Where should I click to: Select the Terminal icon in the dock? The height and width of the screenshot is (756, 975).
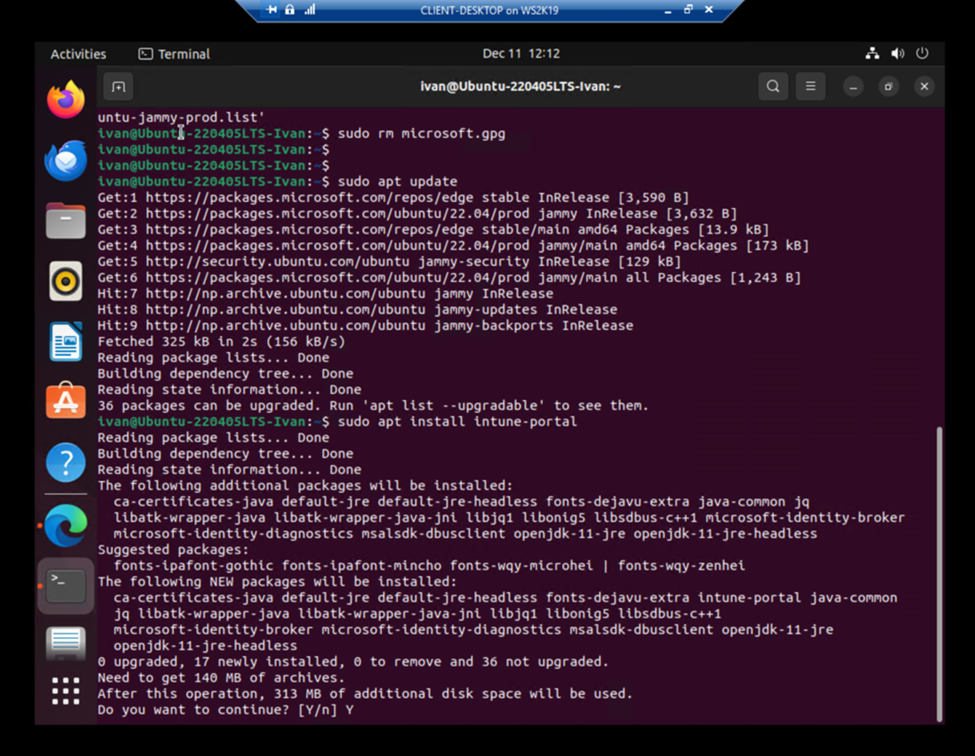[x=65, y=586]
